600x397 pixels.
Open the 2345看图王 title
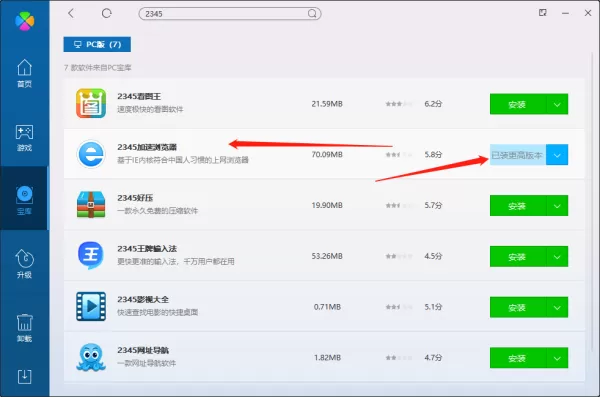coord(139,96)
